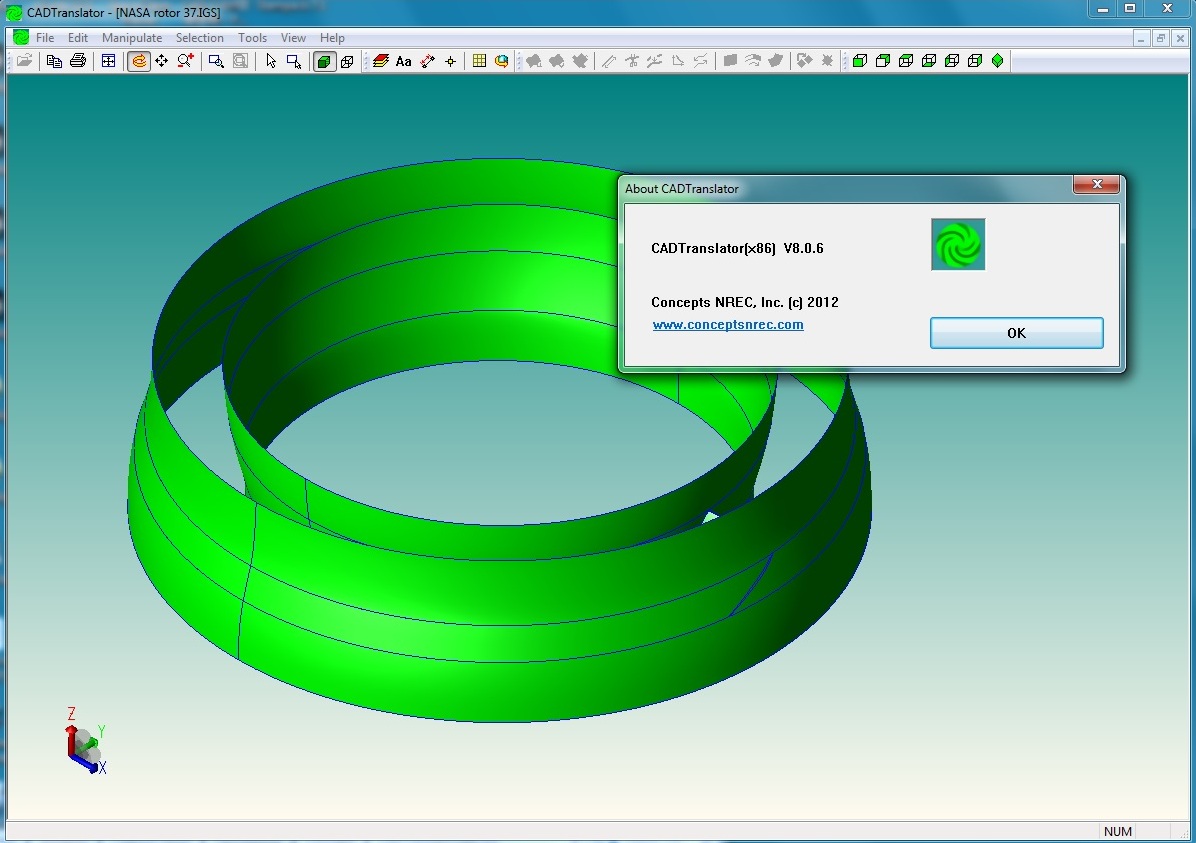The image size is (1196, 843).
Task: Click the Copy icon in toolbar
Action: (x=54, y=61)
